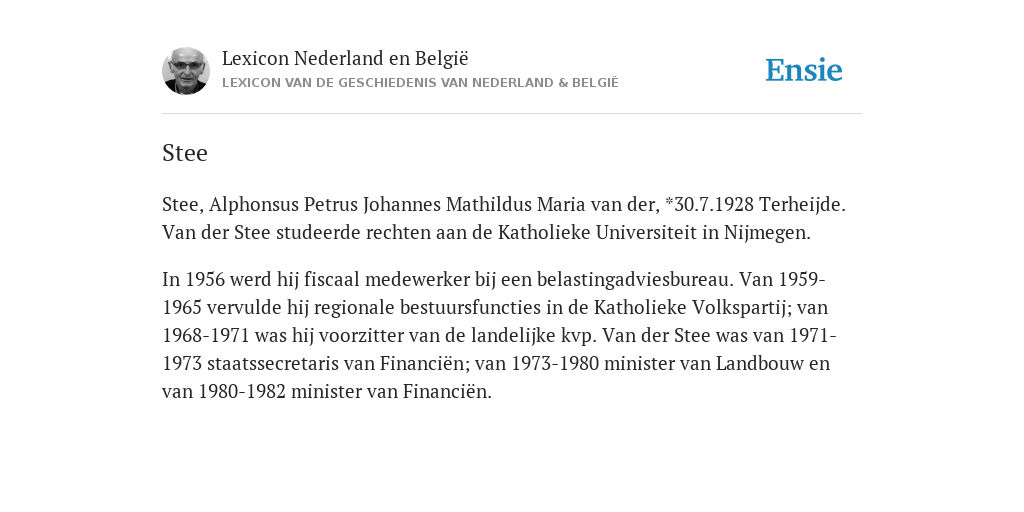The image size is (1024, 512).
Task: Open the Ensie logo link
Action: tap(804, 70)
